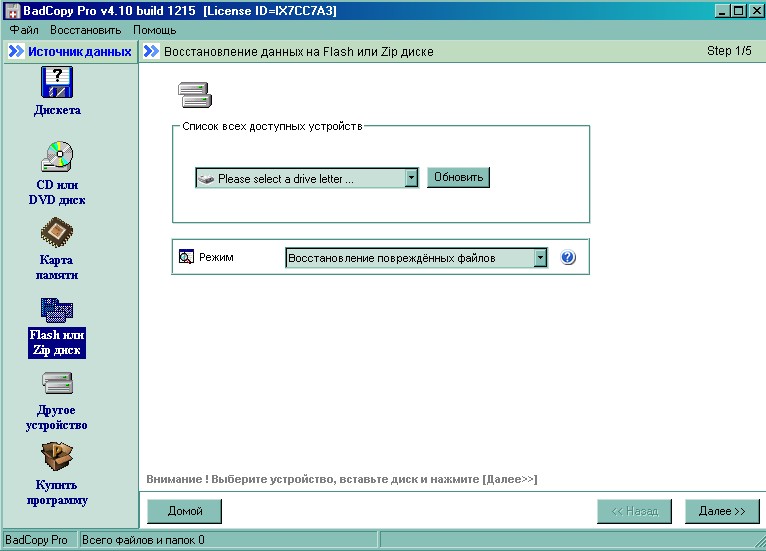766x551 pixels.
Task: Select the Дискета floppy disk icon
Action: (57, 82)
